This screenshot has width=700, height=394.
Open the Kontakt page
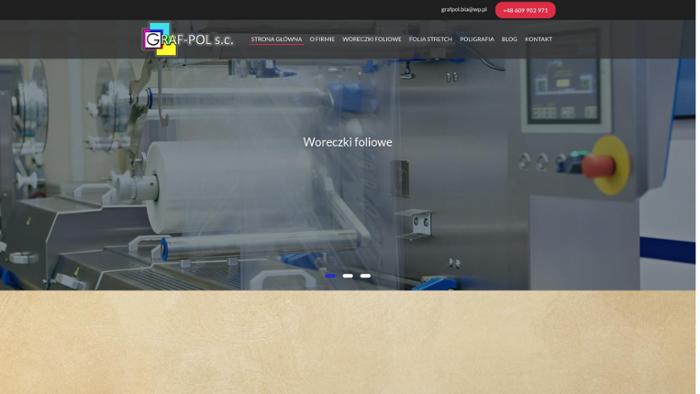(538, 39)
